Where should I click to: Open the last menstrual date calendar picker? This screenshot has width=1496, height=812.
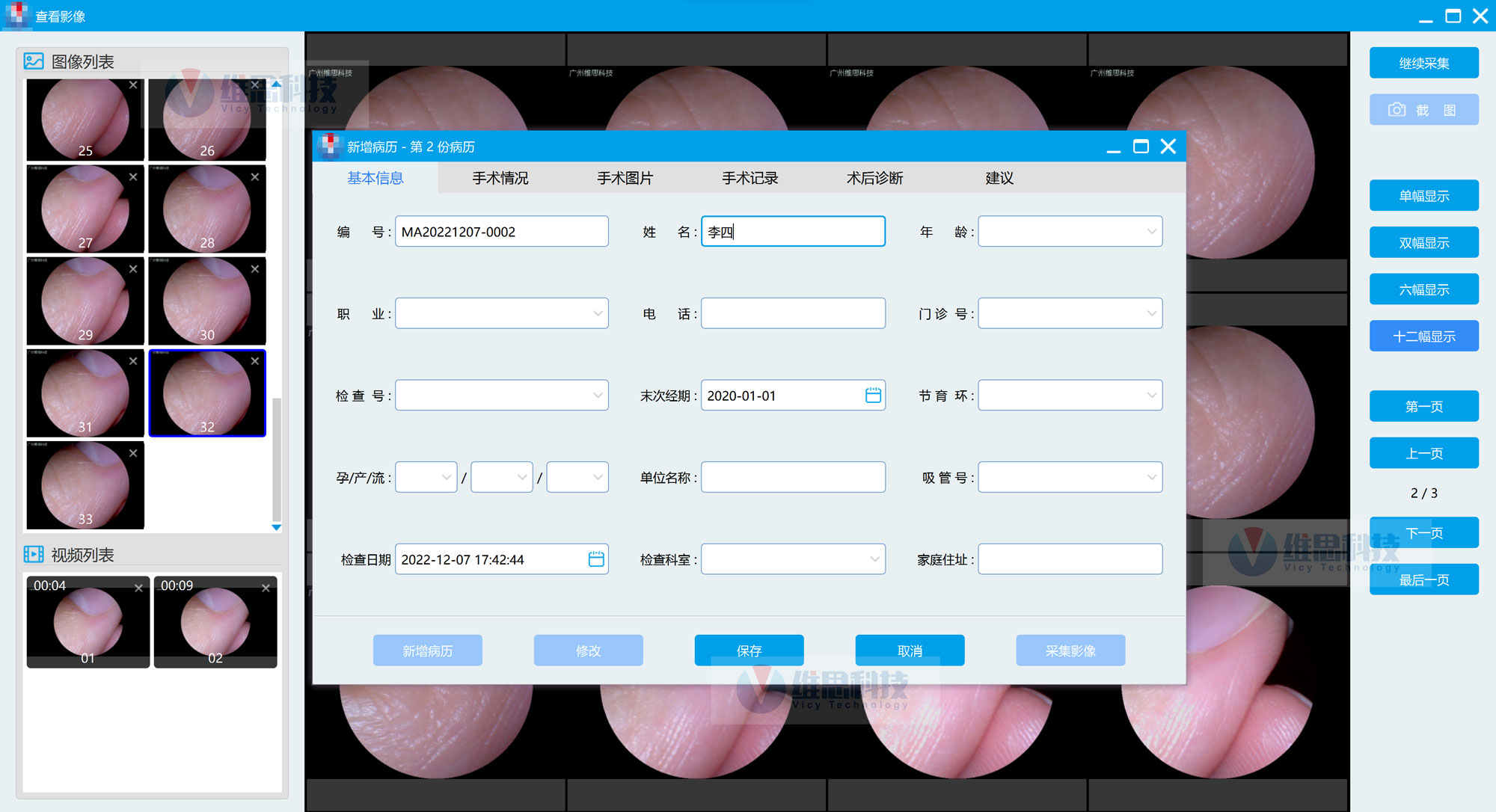coord(873,396)
